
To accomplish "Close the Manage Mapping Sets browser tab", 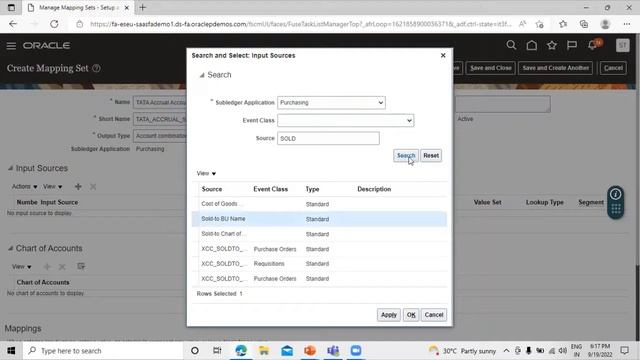I will (x=127, y=8).
